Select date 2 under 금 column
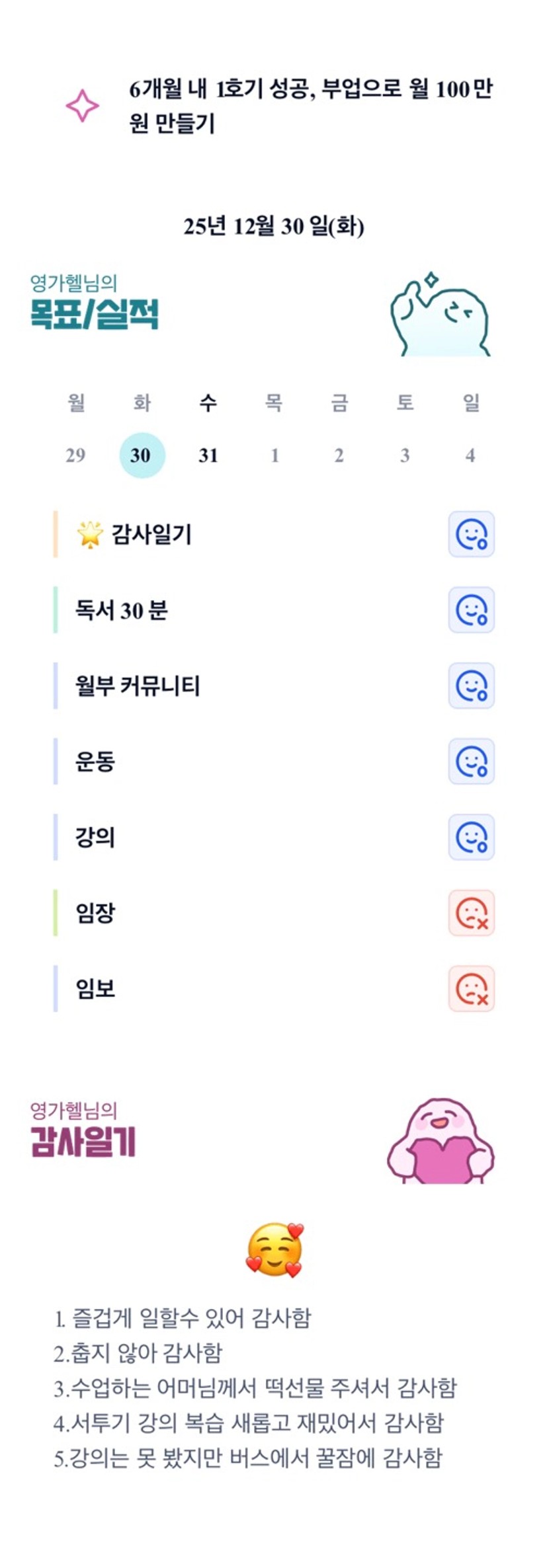 click(x=339, y=455)
